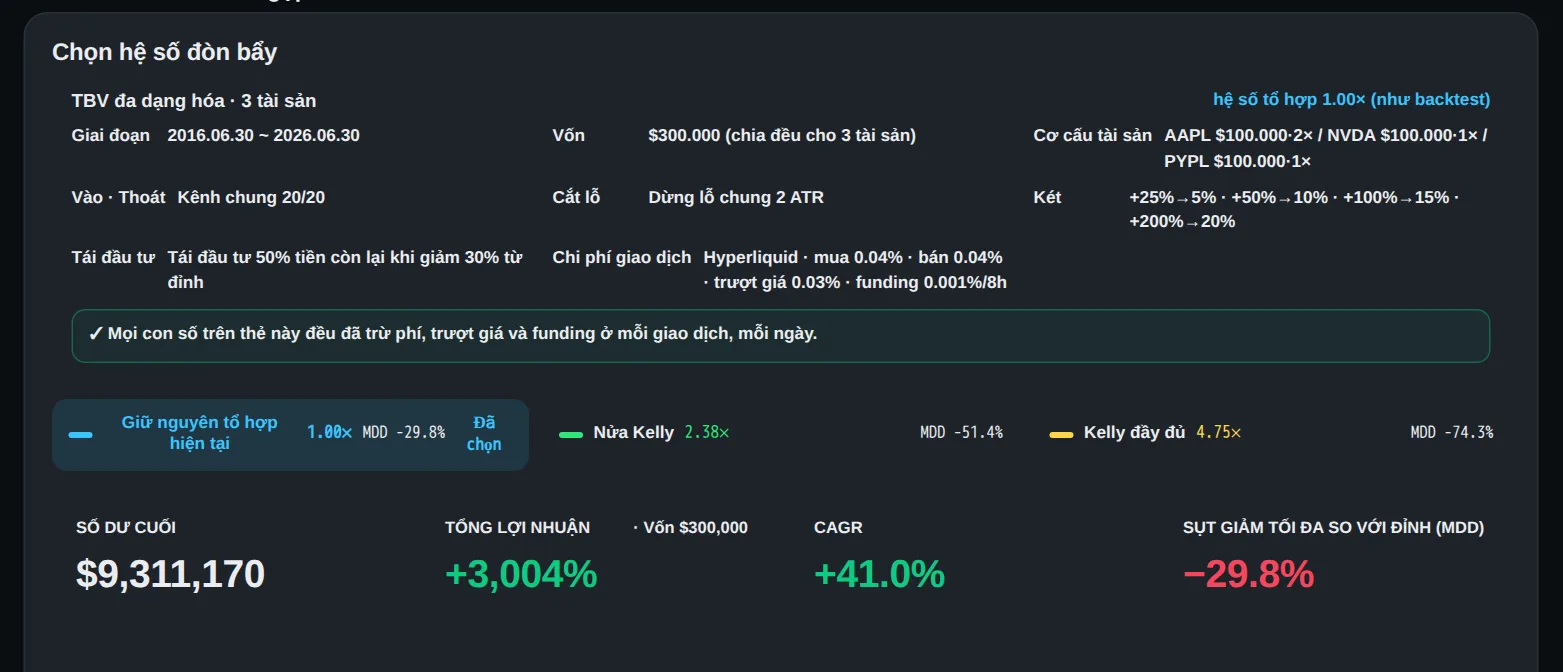
Task: Click the 'Chọn hệ số đòn bẩy' heading
Action: (165, 52)
